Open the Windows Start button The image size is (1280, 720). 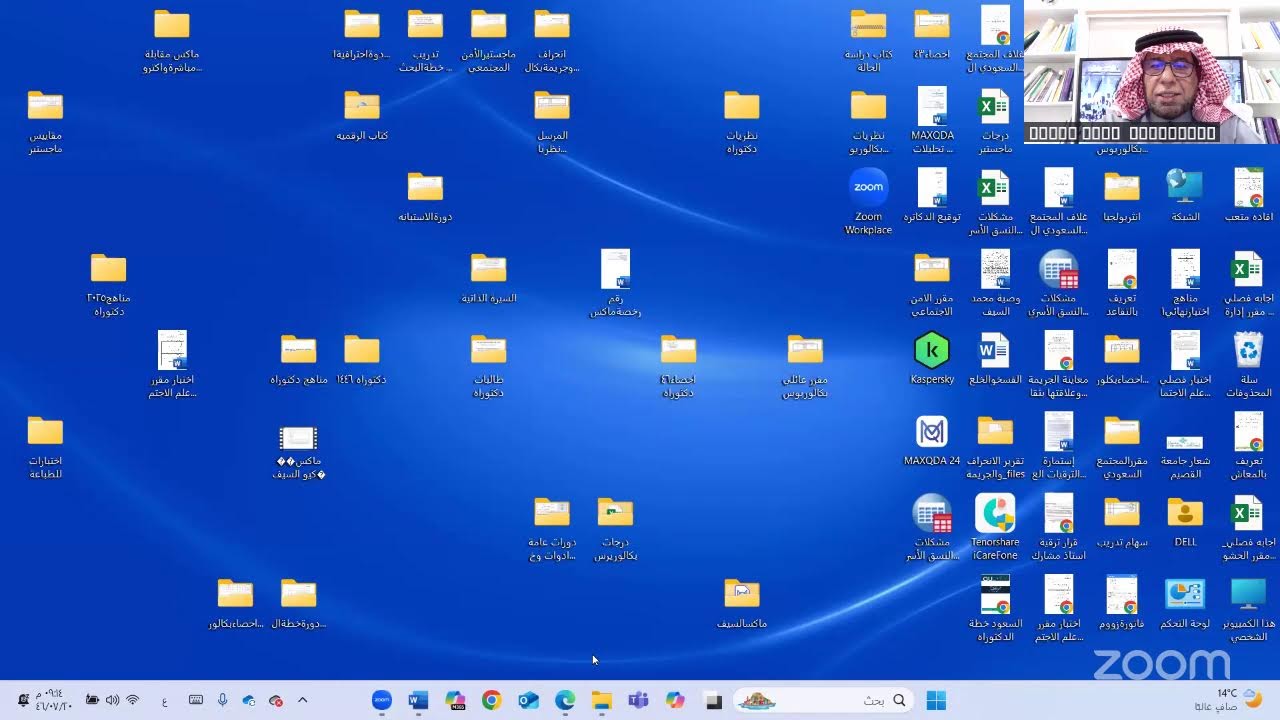[x=936, y=700]
